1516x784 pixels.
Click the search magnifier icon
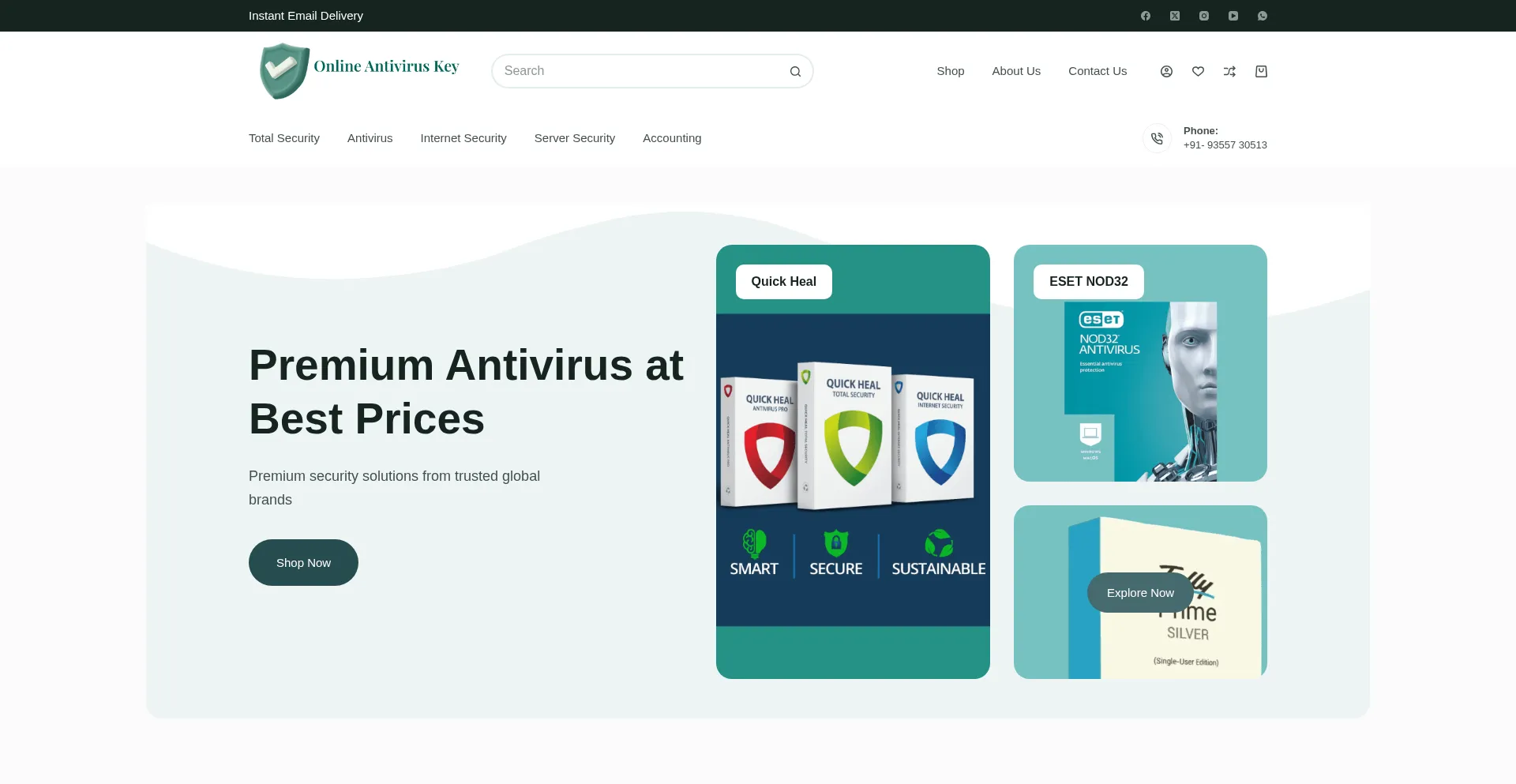pos(795,71)
